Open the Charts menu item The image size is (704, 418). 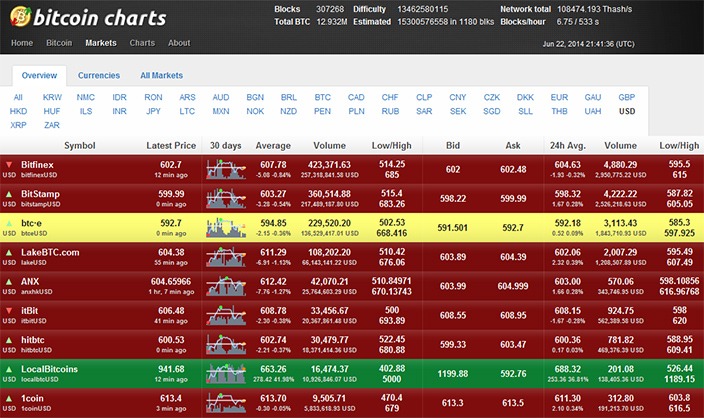tap(142, 43)
